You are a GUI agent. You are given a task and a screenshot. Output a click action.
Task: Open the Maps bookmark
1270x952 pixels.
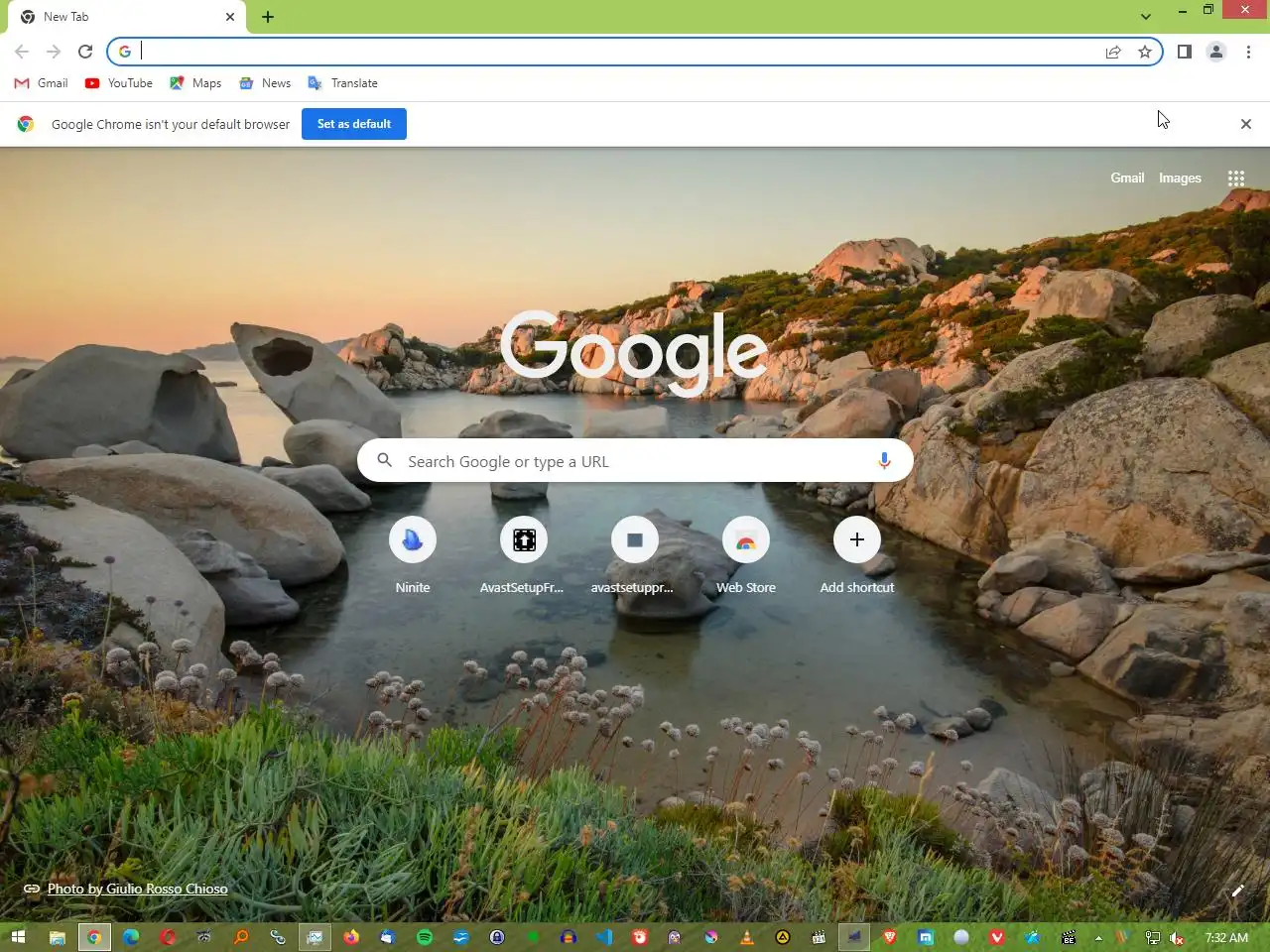195,83
